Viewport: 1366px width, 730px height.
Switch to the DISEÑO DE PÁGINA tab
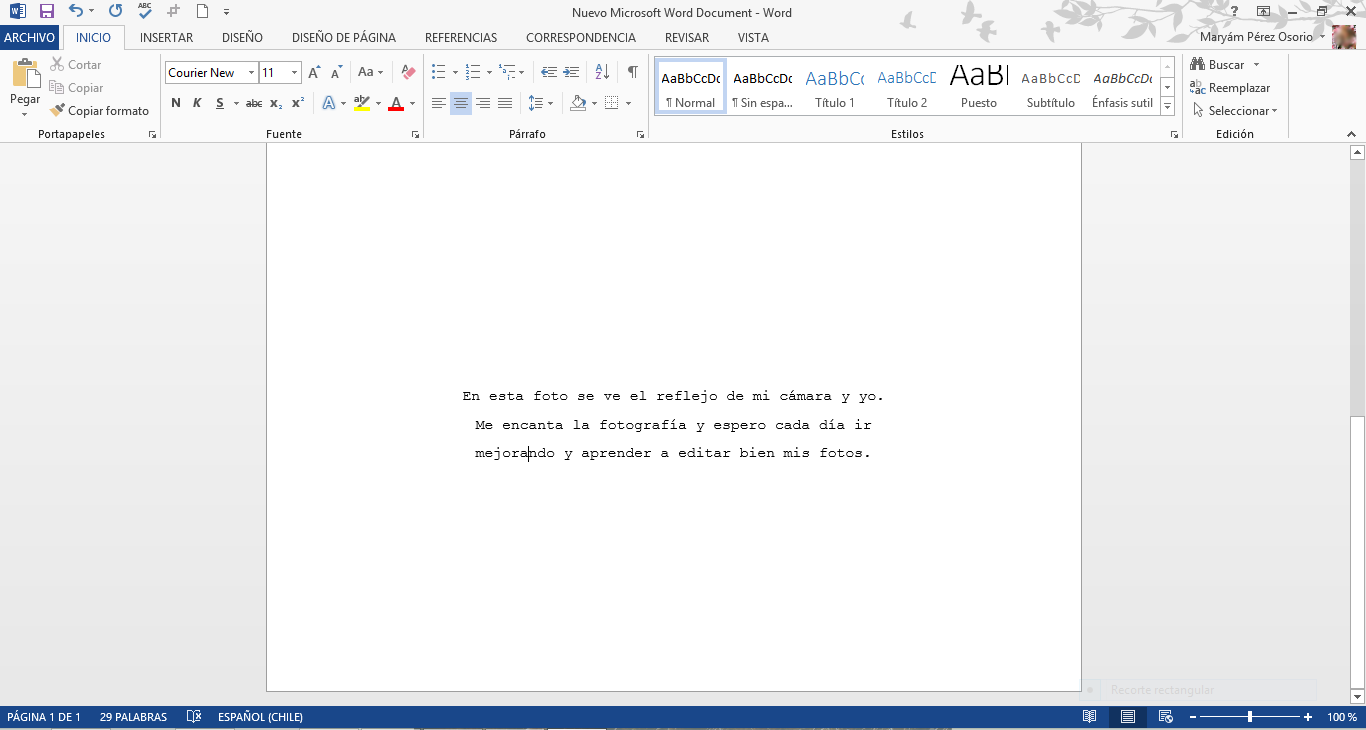tap(344, 37)
